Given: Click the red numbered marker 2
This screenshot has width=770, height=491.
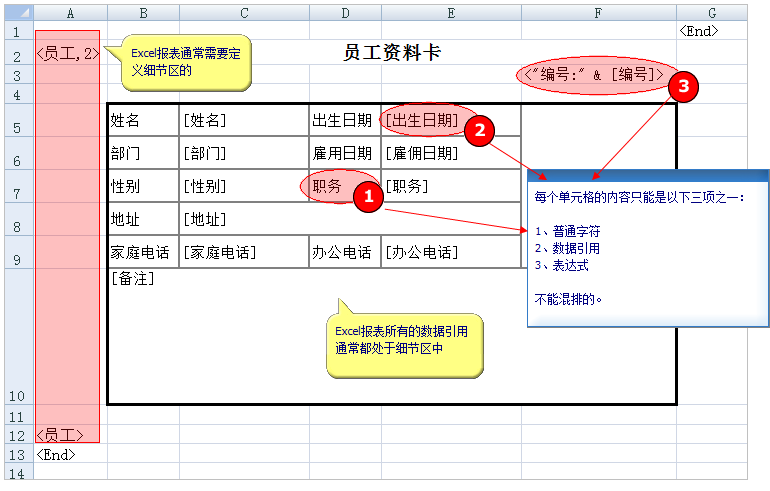Looking at the screenshot, I should pyautogui.click(x=481, y=130).
